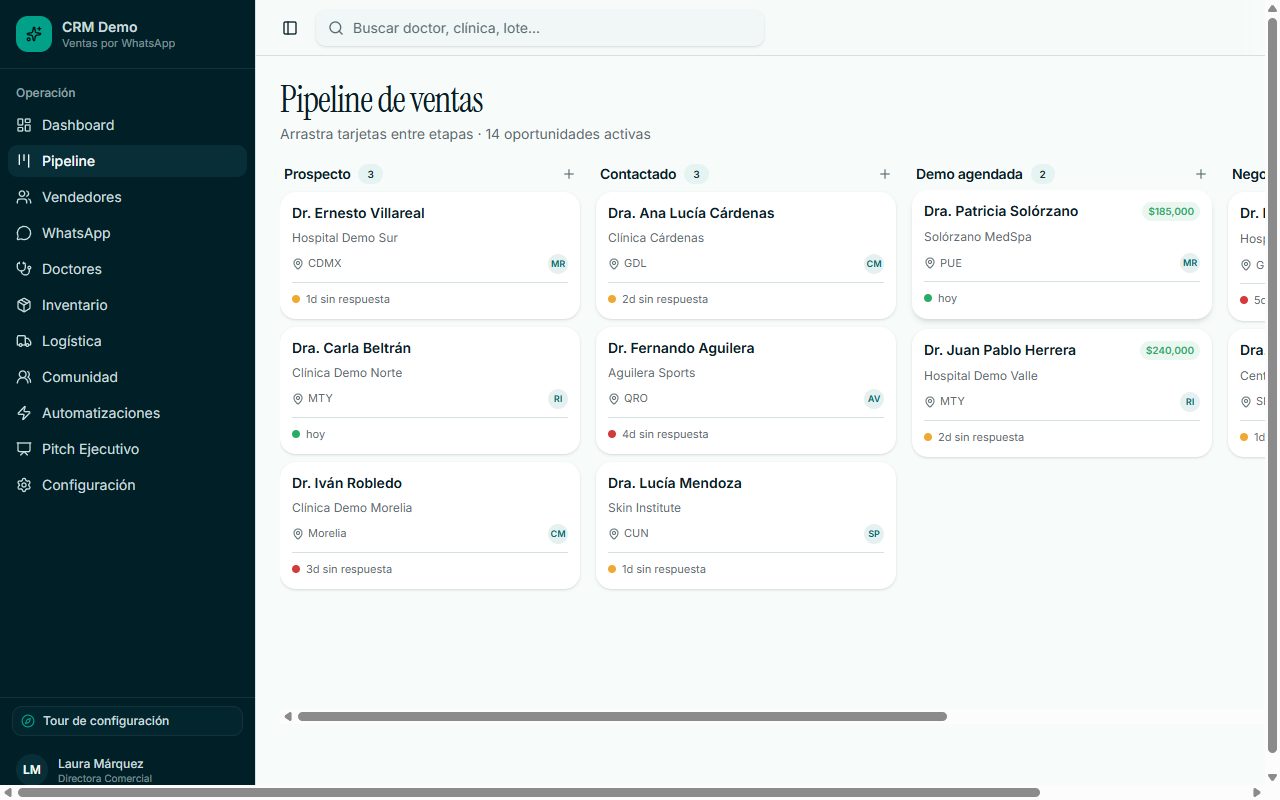Click RI avatar on Juan Pablo Herrera card
The width and height of the screenshot is (1280, 800).
pyautogui.click(x=1190, y=402)
